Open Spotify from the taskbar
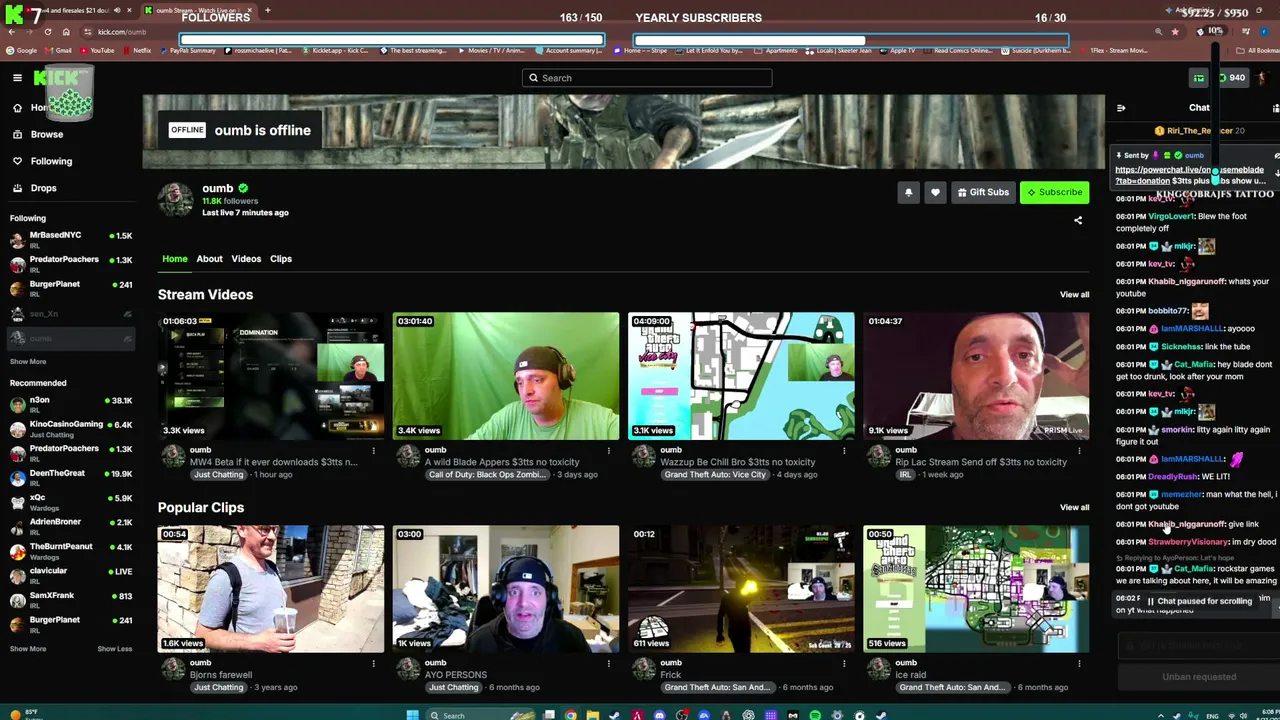The image size is (1280, 720). [x=815, y=715]
